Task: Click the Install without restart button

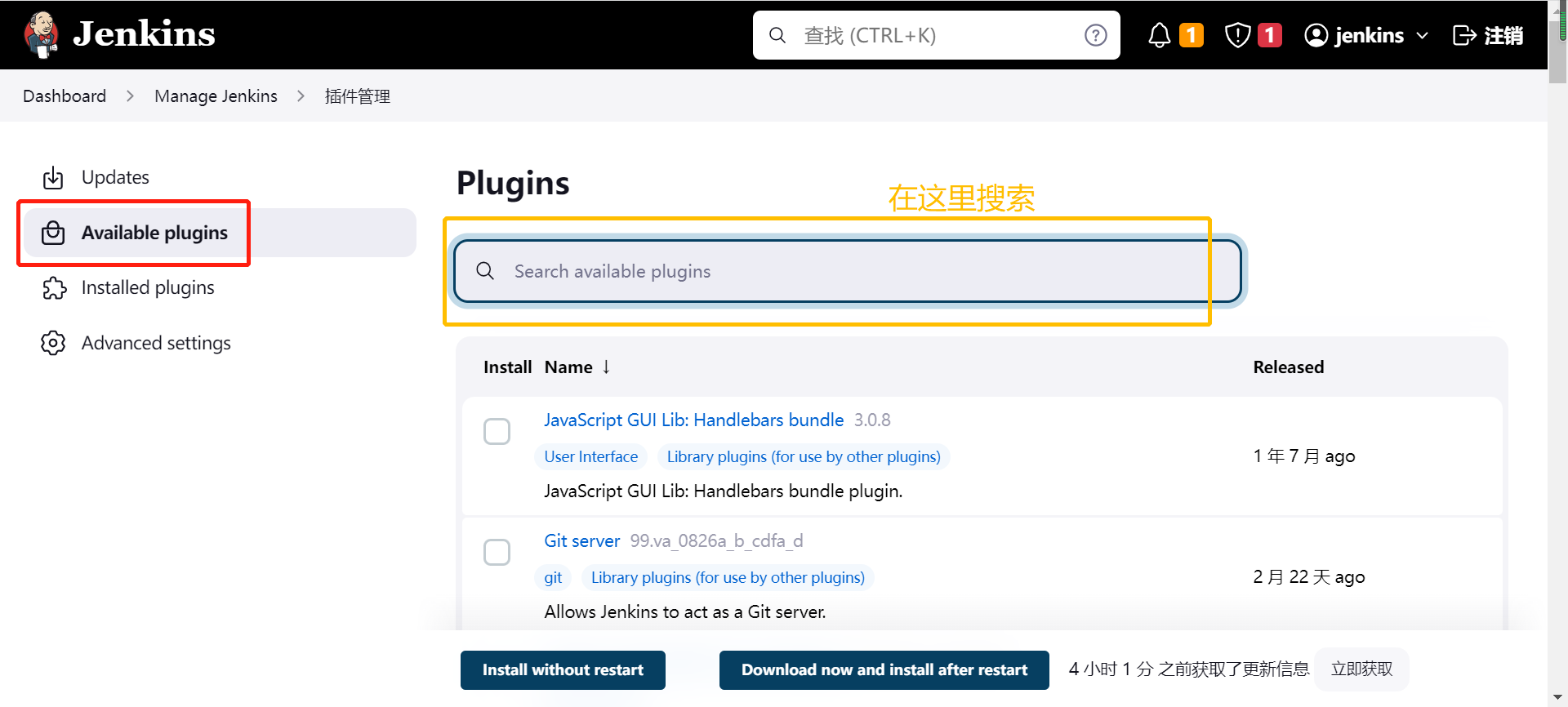Action: (563, 669)
